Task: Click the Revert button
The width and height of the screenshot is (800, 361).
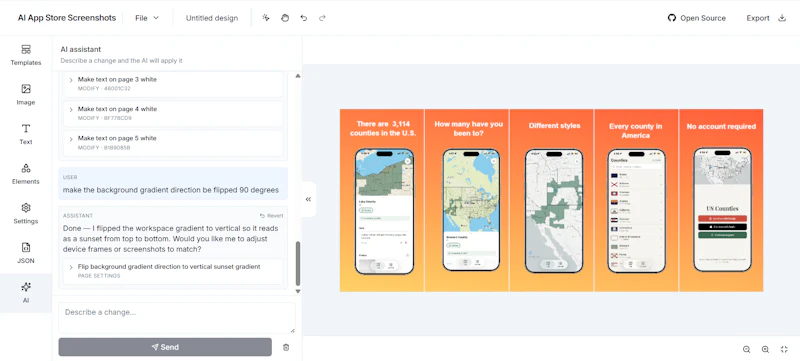Action: [271, 216]
